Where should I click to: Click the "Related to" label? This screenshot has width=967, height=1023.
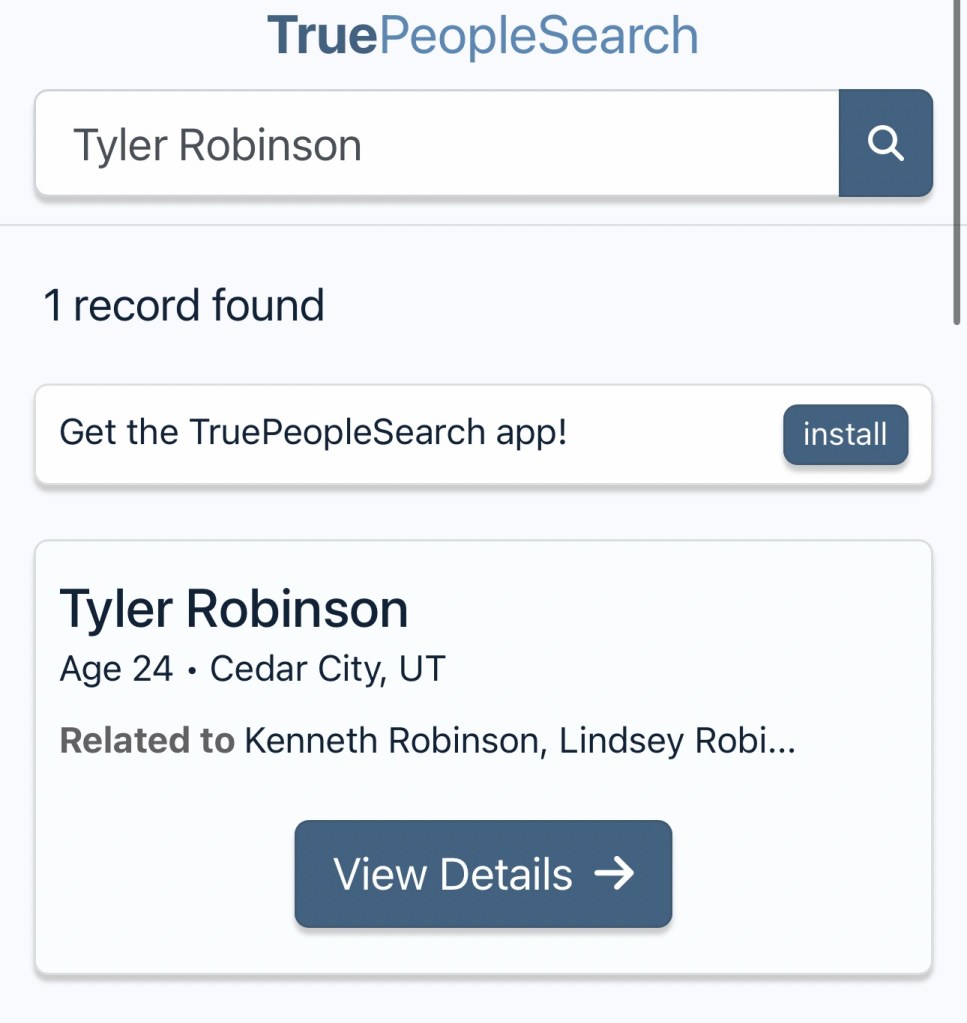146,741
